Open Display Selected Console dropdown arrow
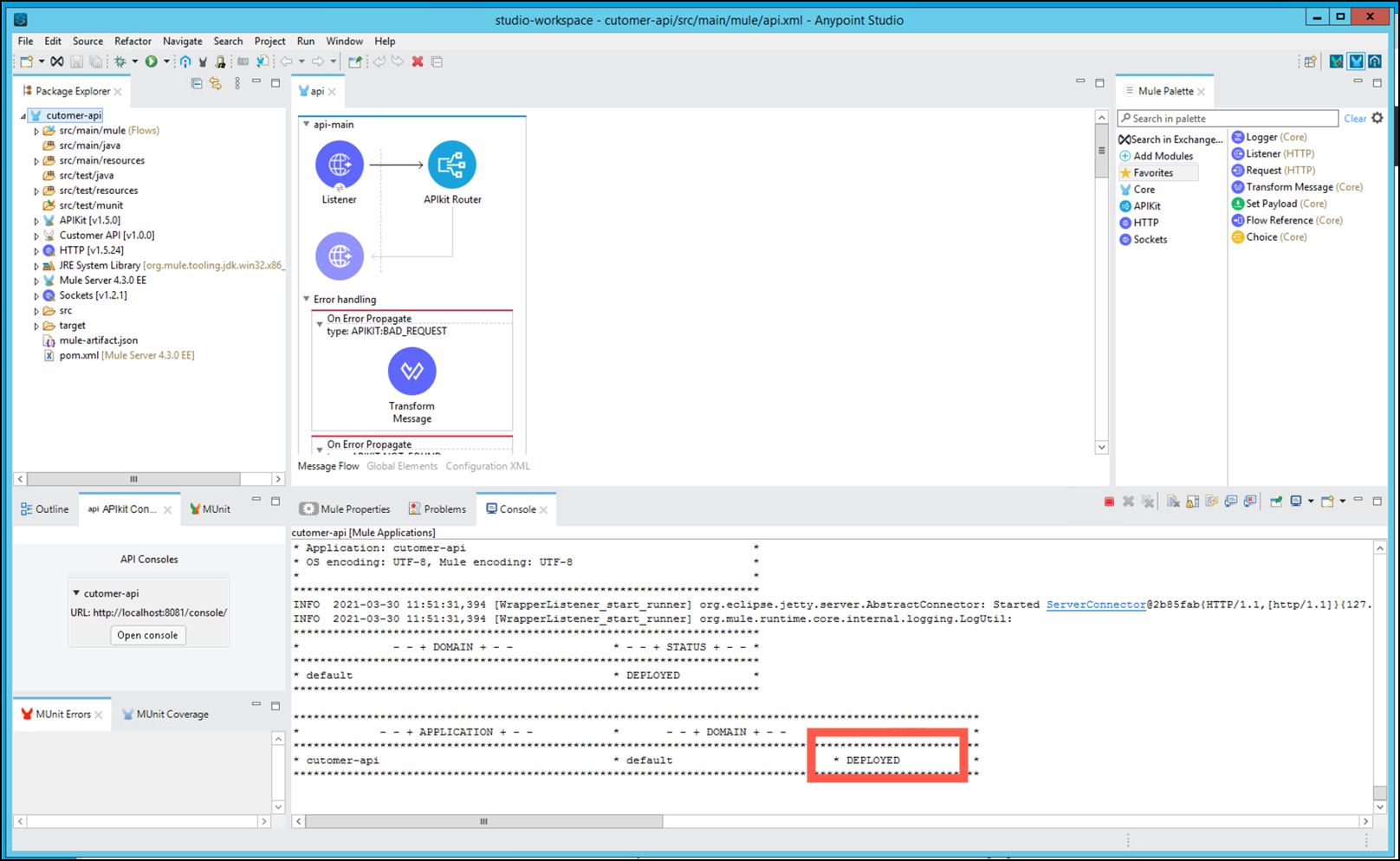1400x861 pixels. click(x=1311, y=502)
